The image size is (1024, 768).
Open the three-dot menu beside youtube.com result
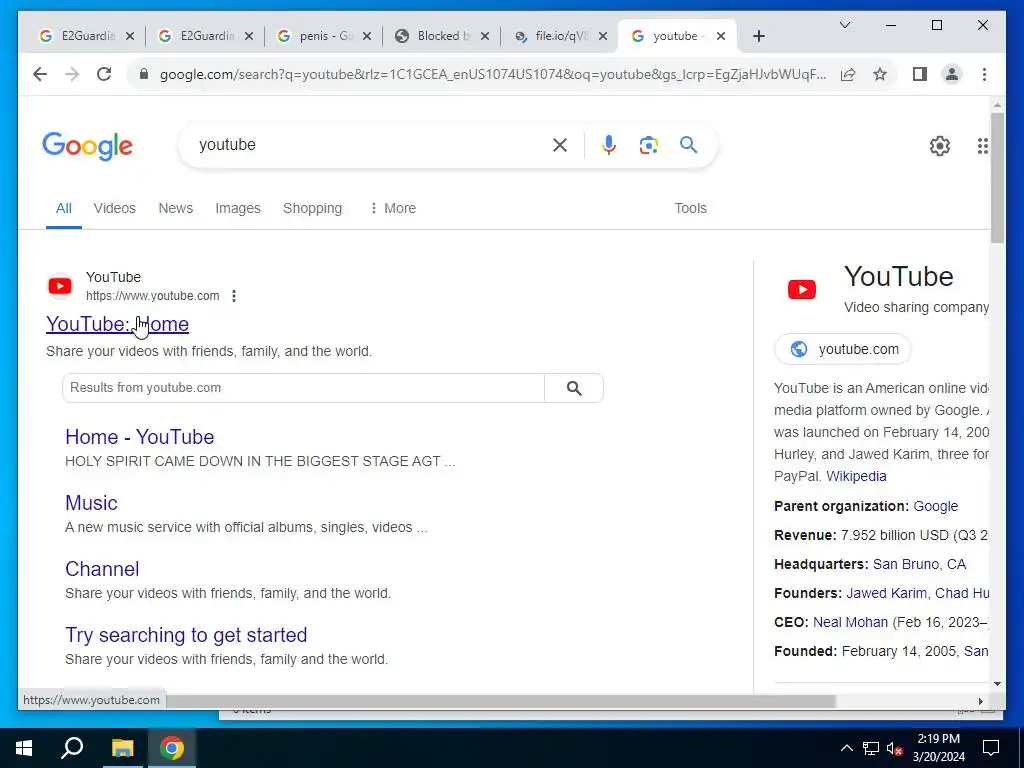pos(234,296)
